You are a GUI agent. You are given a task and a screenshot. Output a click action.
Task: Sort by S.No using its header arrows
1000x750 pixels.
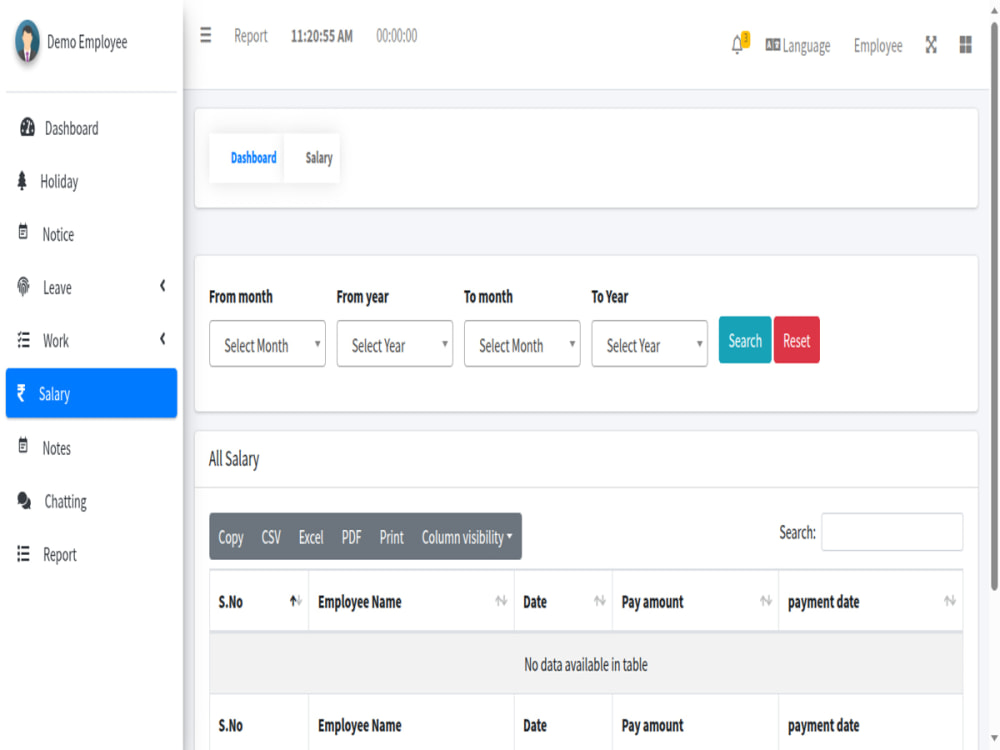tap(295, 601)
